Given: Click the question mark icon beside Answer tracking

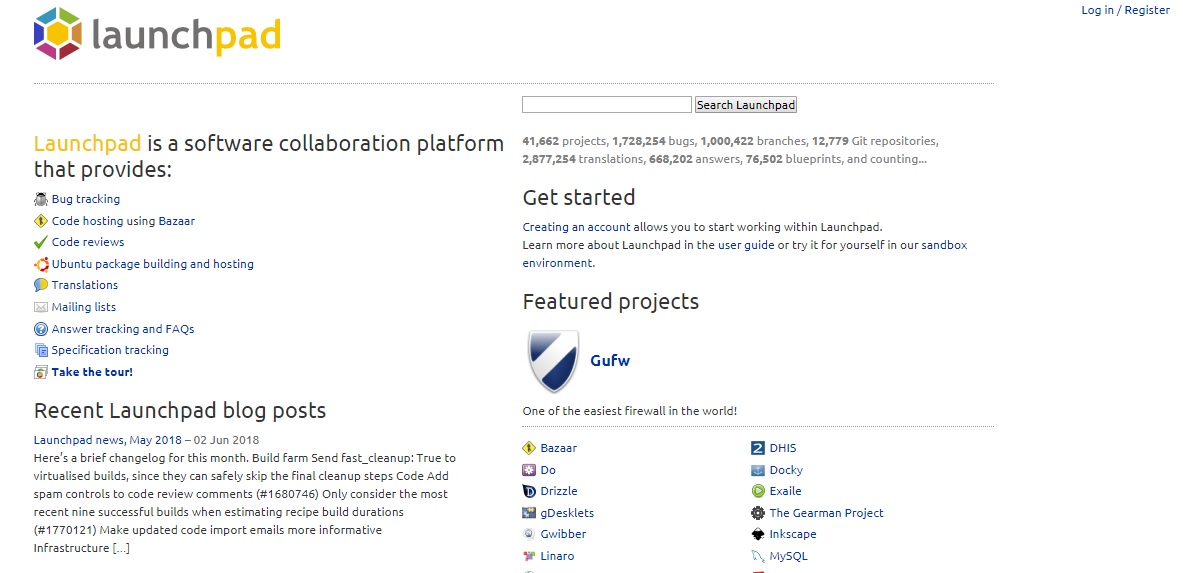Looking at the screenshot, I should tap(41, 329).
